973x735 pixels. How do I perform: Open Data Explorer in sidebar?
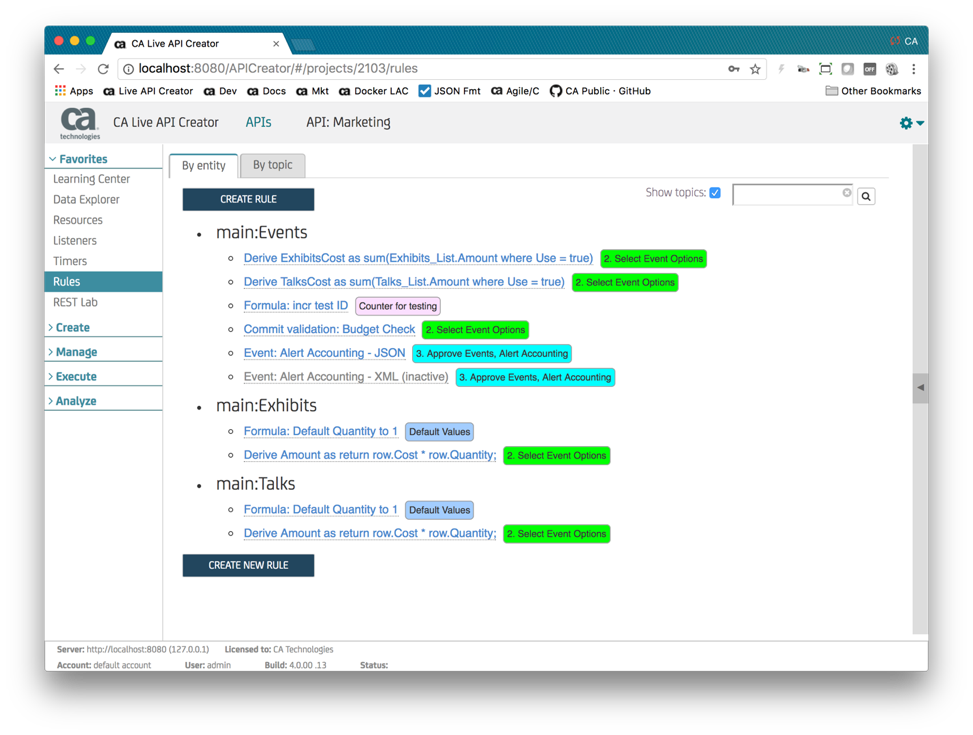86,199
